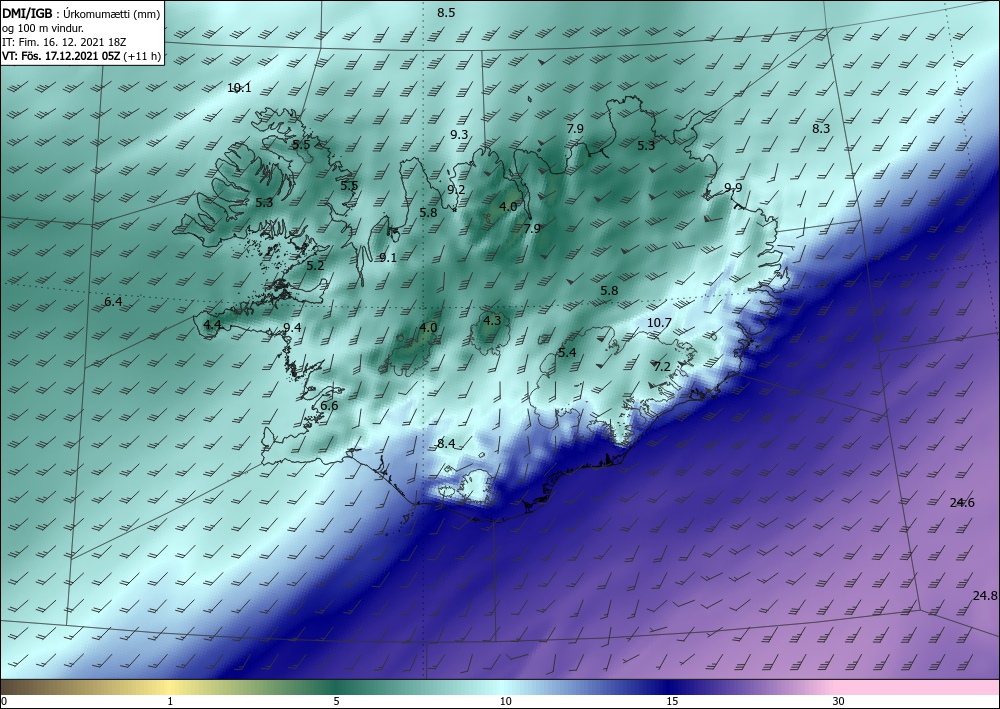Click the 6.4 value label
The width and height of the screenshot is (1000, 709).
point(113,301)
